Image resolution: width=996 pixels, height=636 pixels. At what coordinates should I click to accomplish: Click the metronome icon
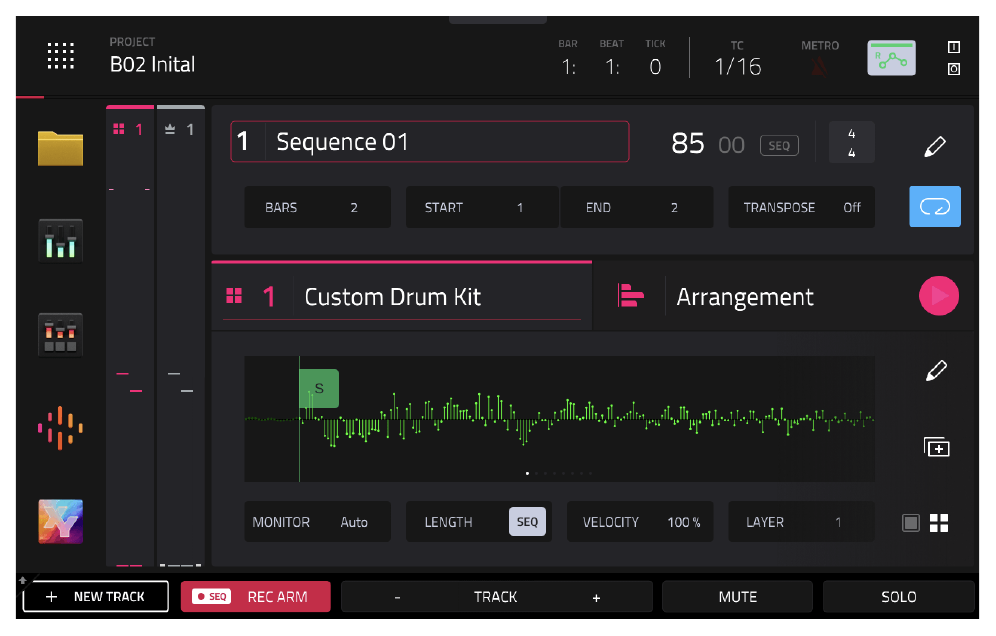820,66
